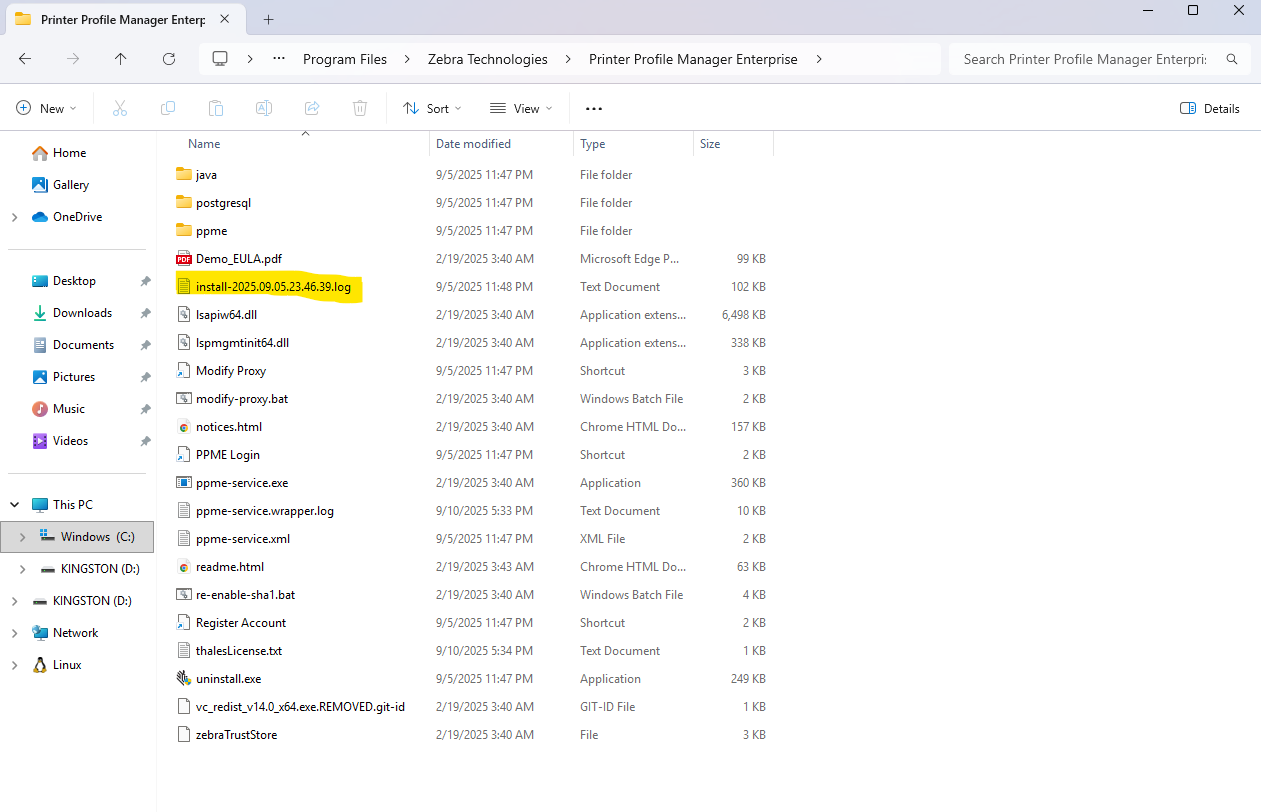Select lsapiw64.dll file

226,314
